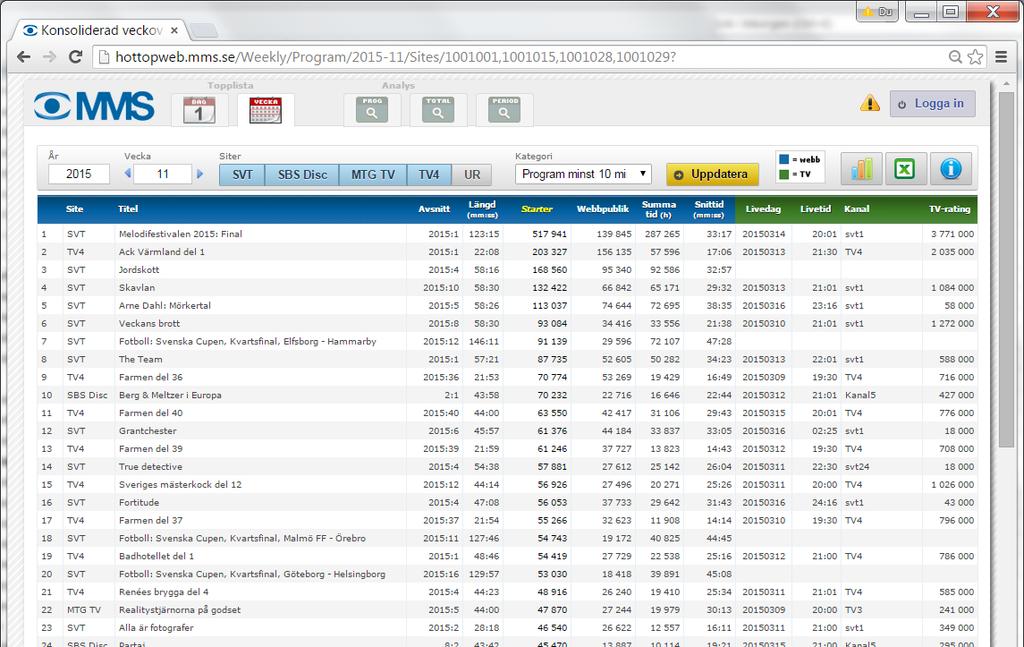This screenshot has width=1024, height=647.
Task: Click the yellow warning triangle icon
Action: (x=870, y=103)
